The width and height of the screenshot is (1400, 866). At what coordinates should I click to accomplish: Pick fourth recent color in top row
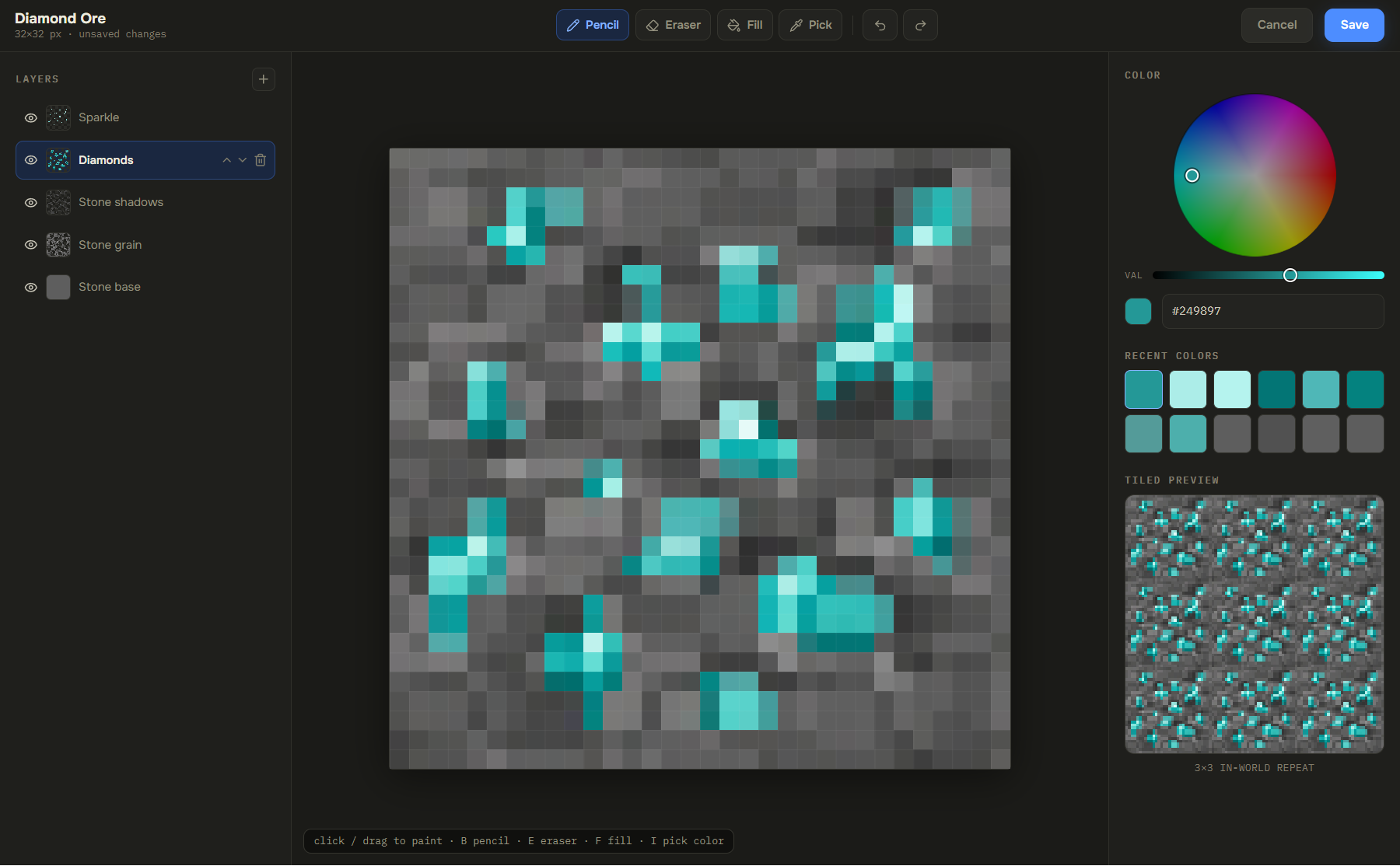tap(1276, 389)
